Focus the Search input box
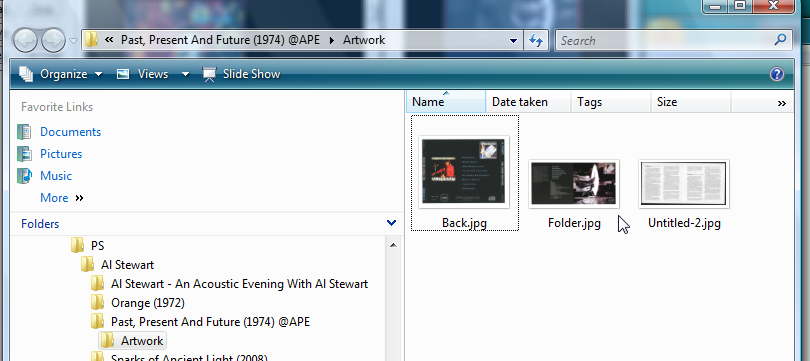This screenshot has height=361, width=810. click(665, 40)
